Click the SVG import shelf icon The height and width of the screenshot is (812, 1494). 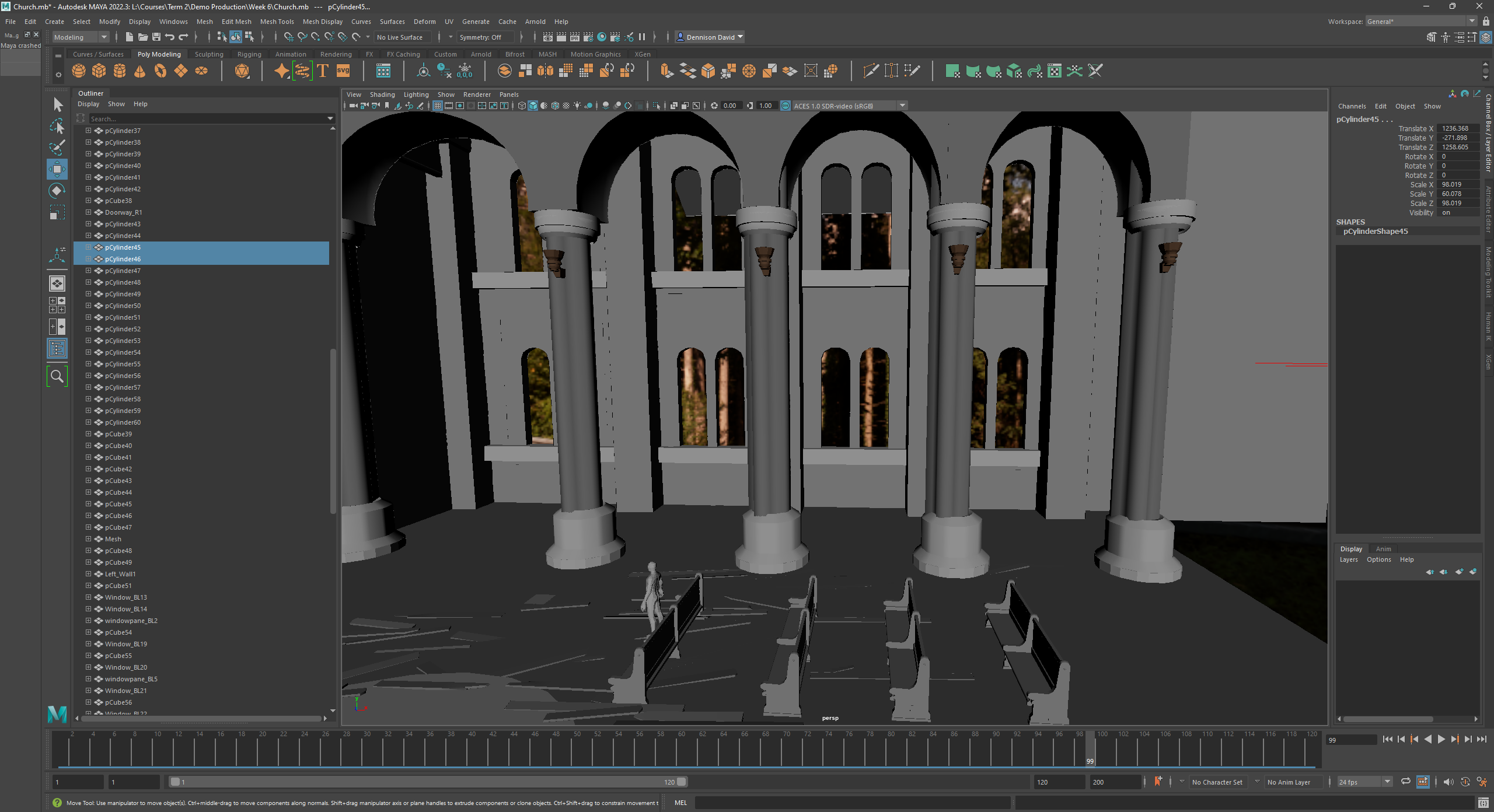click(x=343, y=71)
